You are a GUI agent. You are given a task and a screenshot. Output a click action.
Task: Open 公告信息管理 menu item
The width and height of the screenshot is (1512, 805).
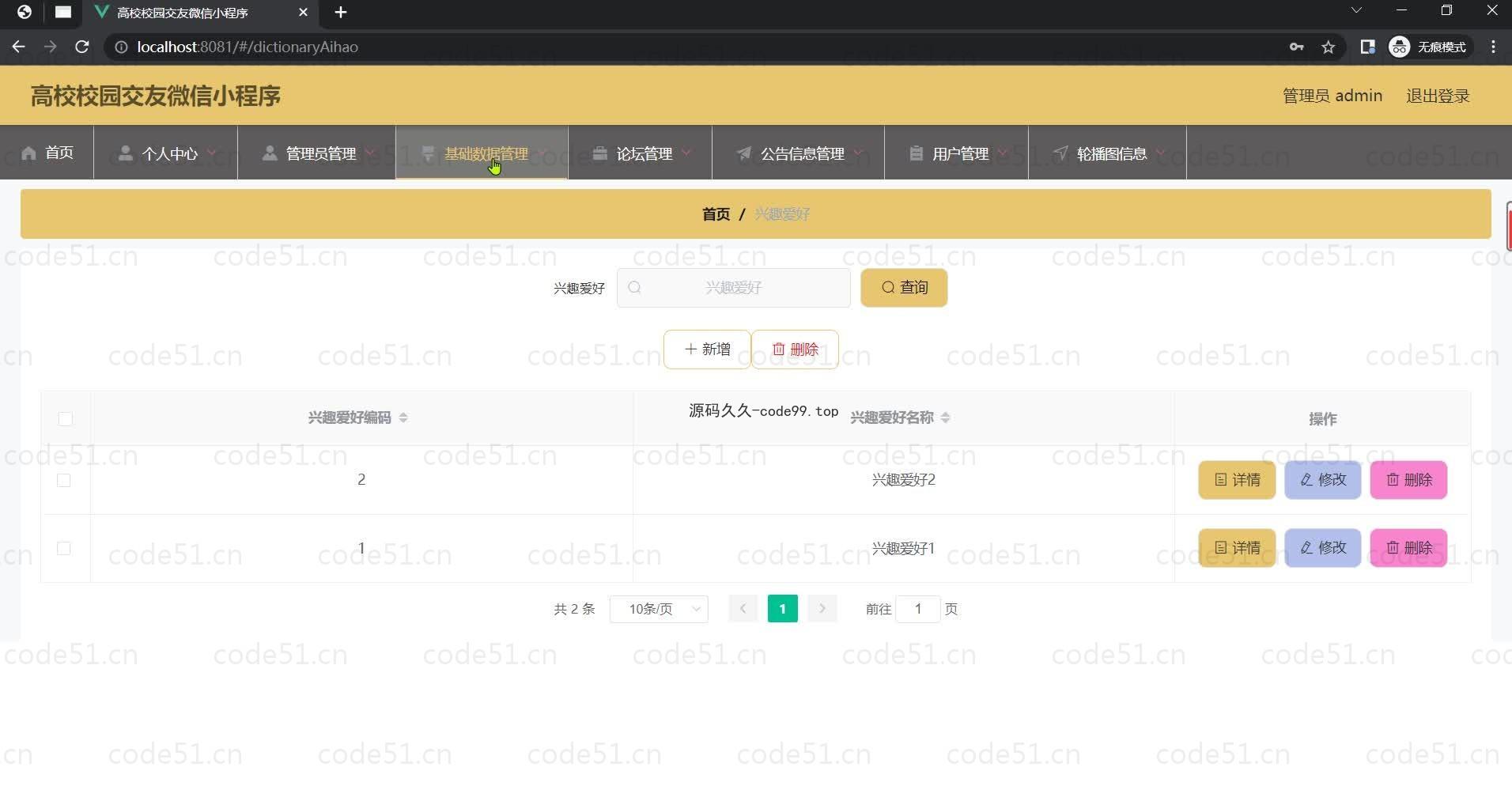pyautogui.click(x=799, y=153)
